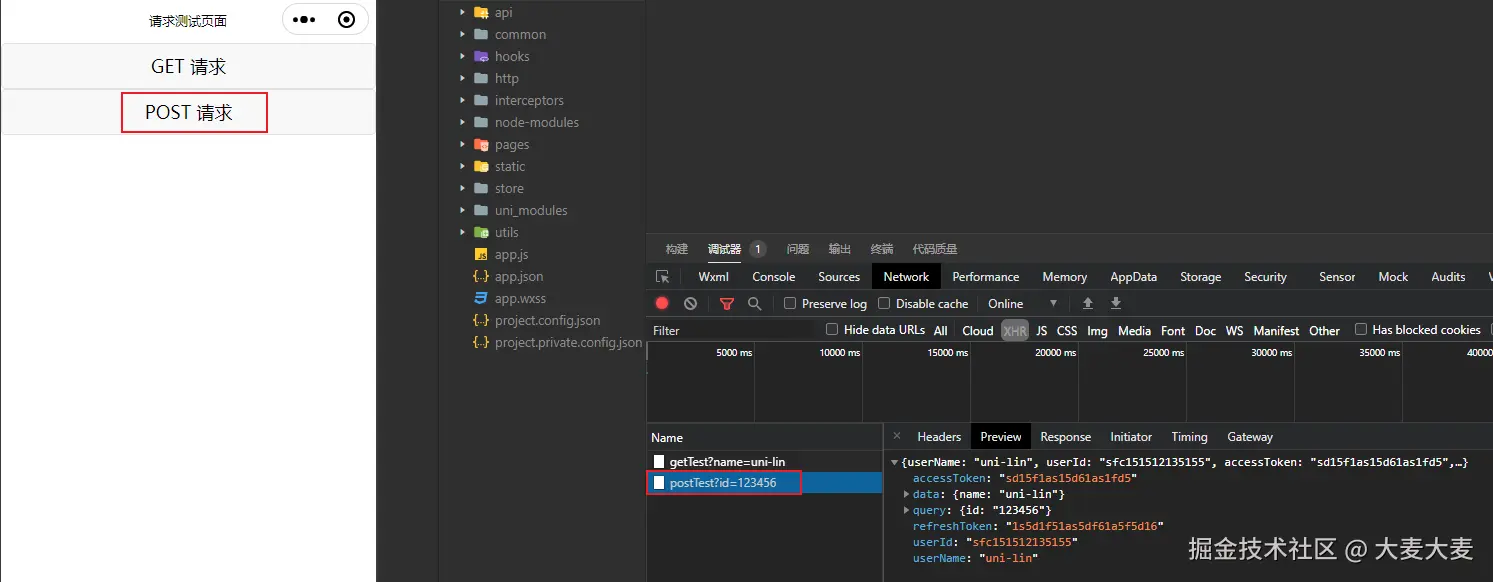Toggle the network filter funnel icon

point(727,304)
